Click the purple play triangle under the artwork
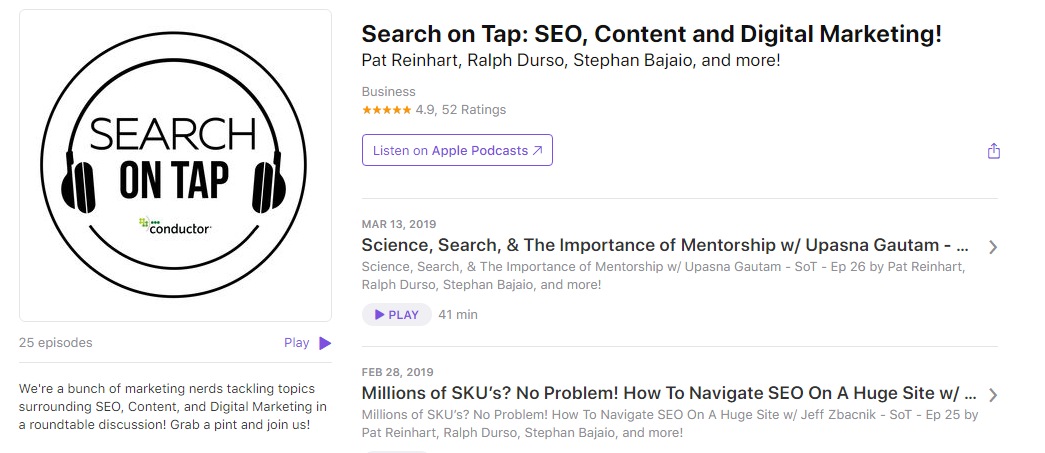The width and height of the screenshot is (1045, 453). (x=325, y=343)
